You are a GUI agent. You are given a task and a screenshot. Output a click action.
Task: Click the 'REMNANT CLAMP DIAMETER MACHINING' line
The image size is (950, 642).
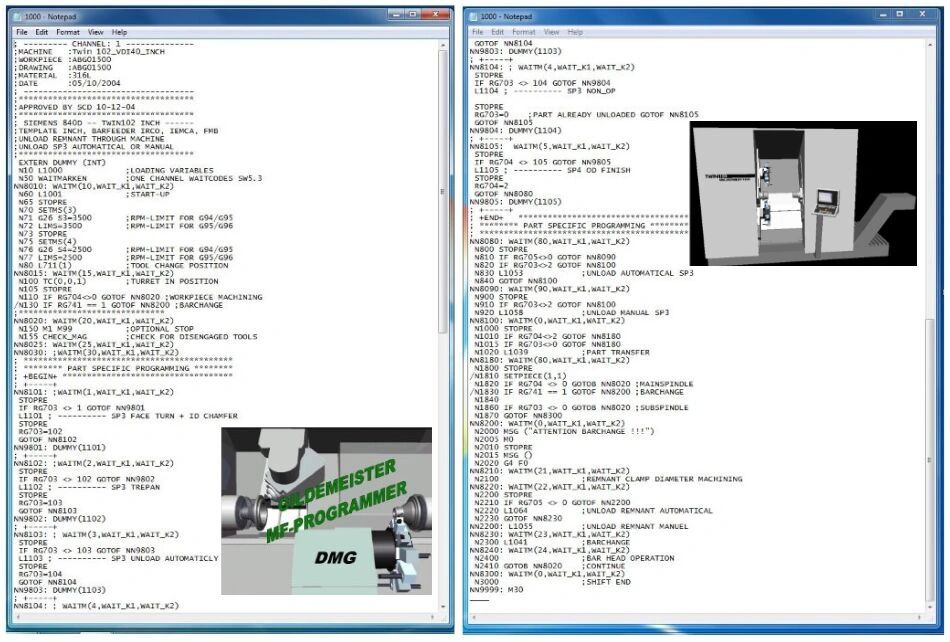pyautogui.click(x=608, y=479)
